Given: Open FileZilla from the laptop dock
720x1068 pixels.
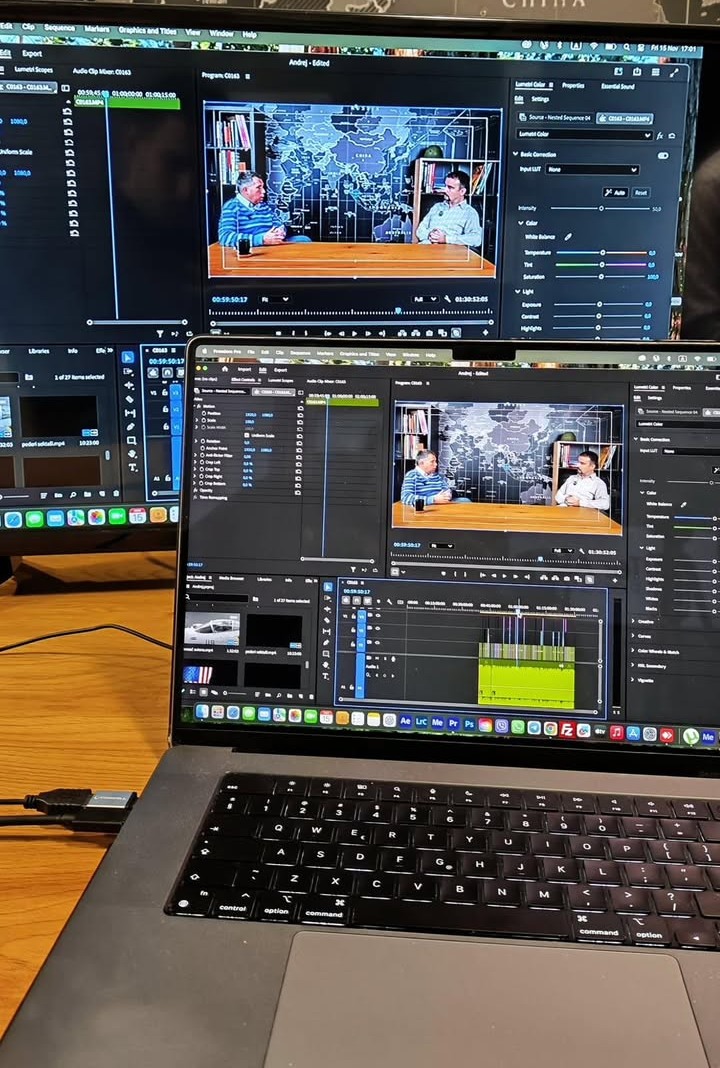Looking at the screenshot, I should pos(566,729).
